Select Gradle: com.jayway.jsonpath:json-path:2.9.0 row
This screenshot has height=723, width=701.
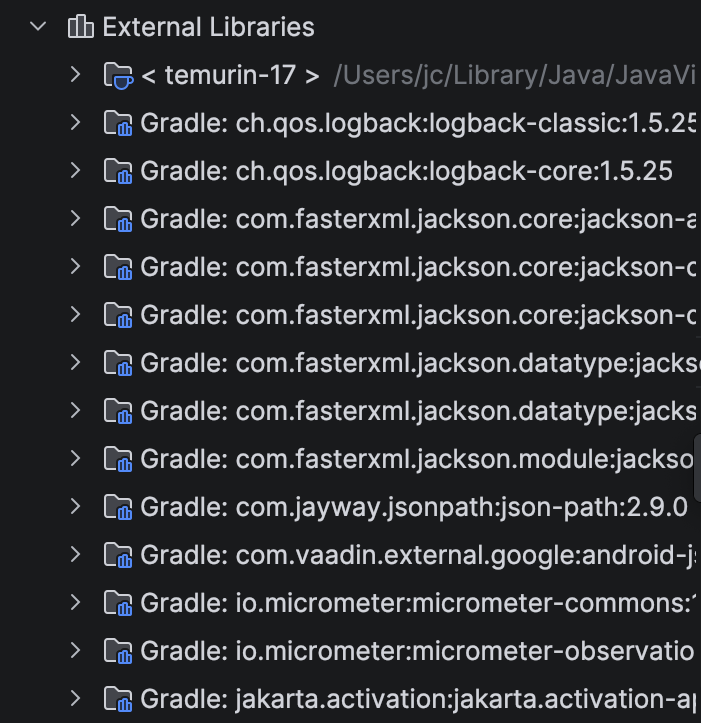(x=350, y=506)
